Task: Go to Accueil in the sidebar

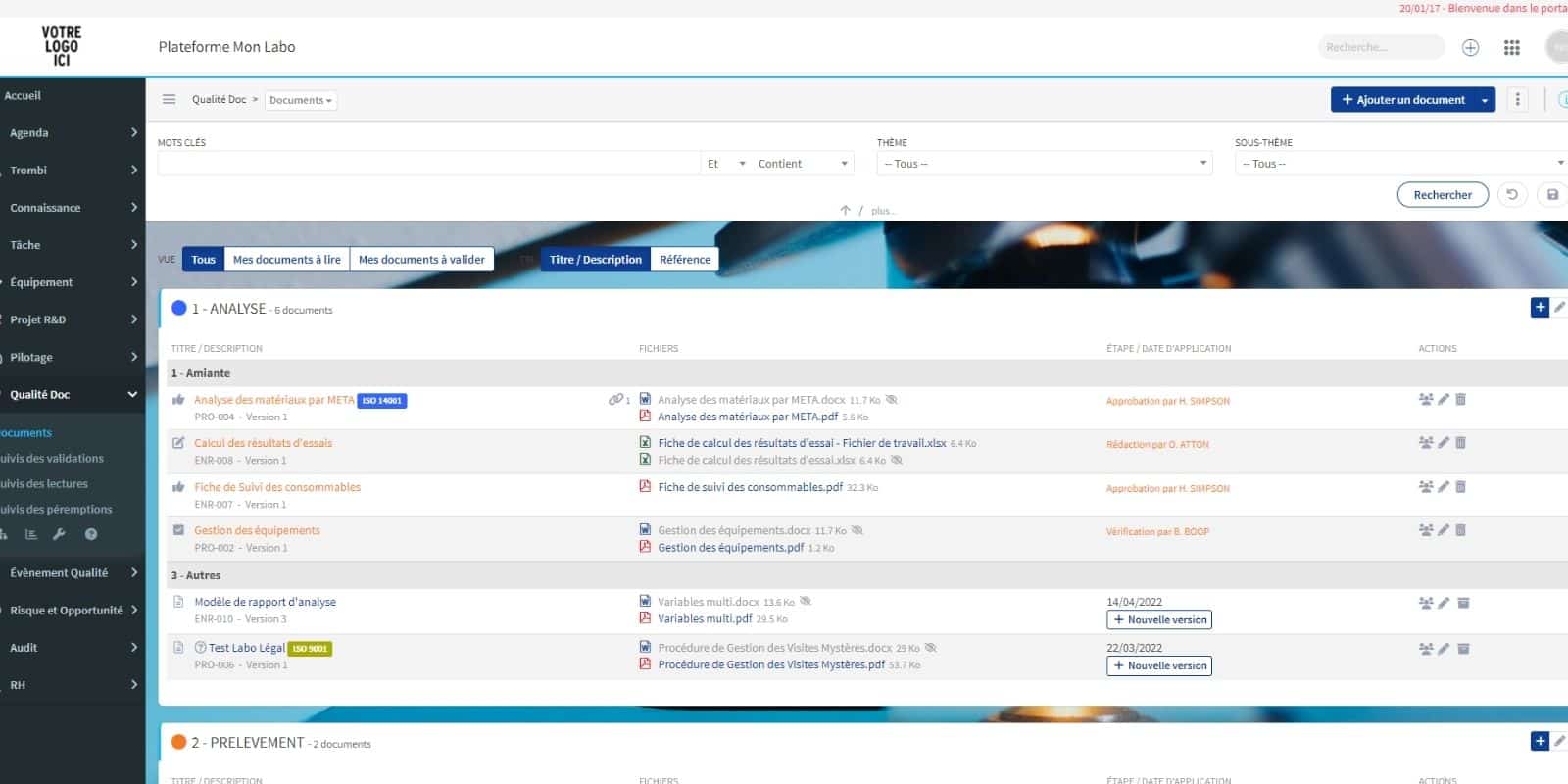Action: tap(23, 96)
